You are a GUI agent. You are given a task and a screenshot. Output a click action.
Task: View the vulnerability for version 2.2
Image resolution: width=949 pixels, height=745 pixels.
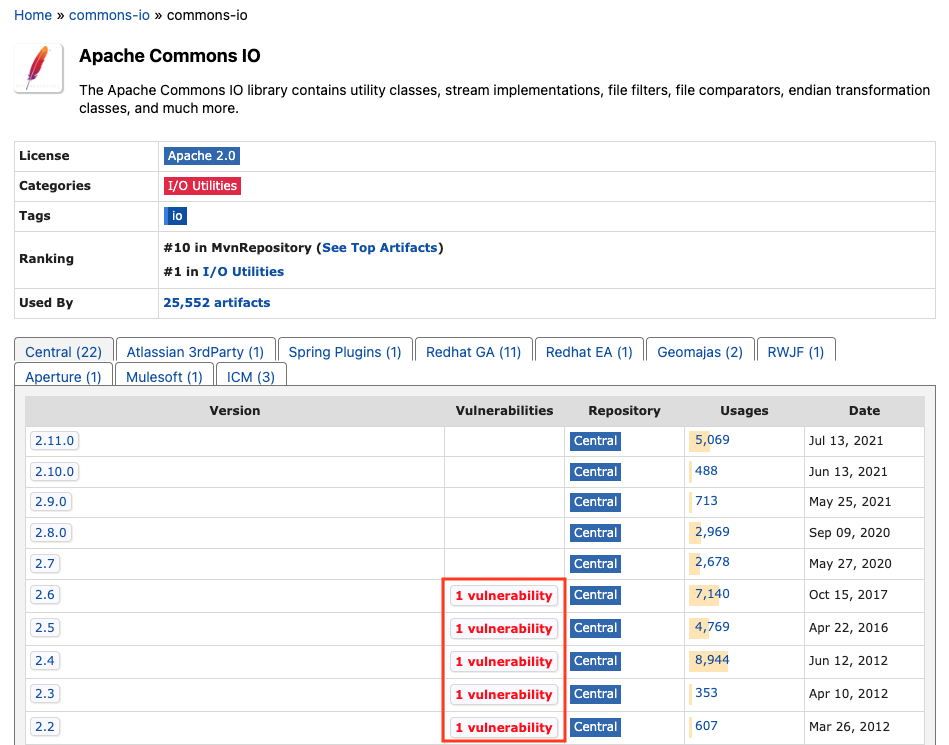(x=504, y=727)
